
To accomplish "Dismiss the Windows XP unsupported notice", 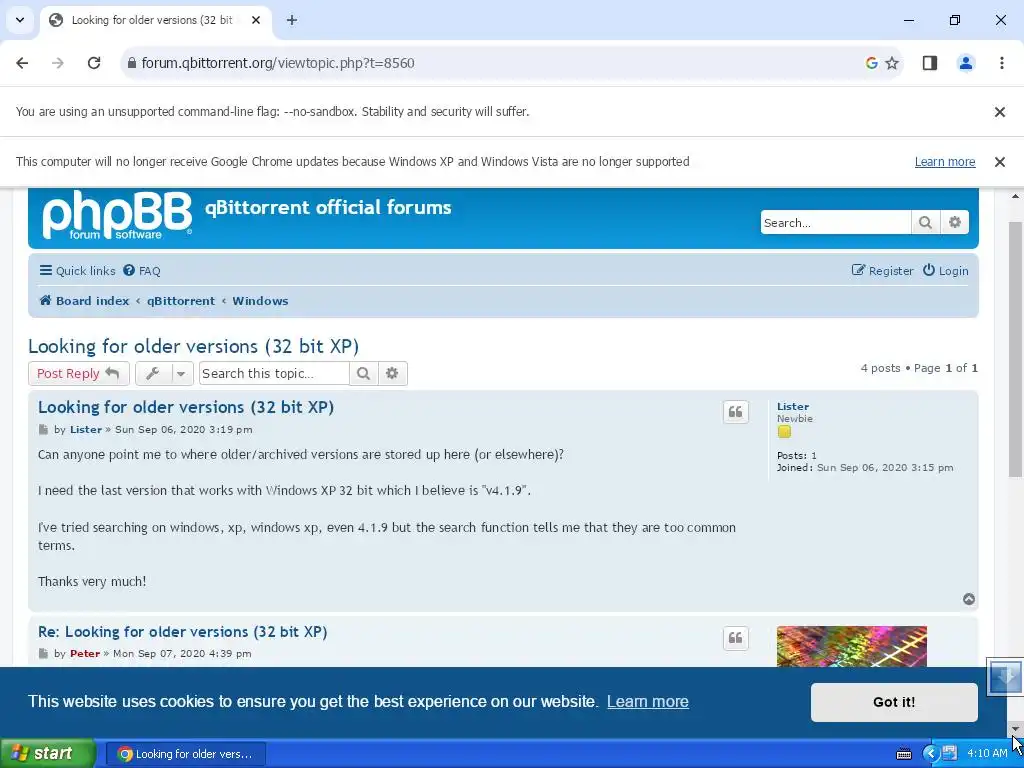I will click(1000, 162).
